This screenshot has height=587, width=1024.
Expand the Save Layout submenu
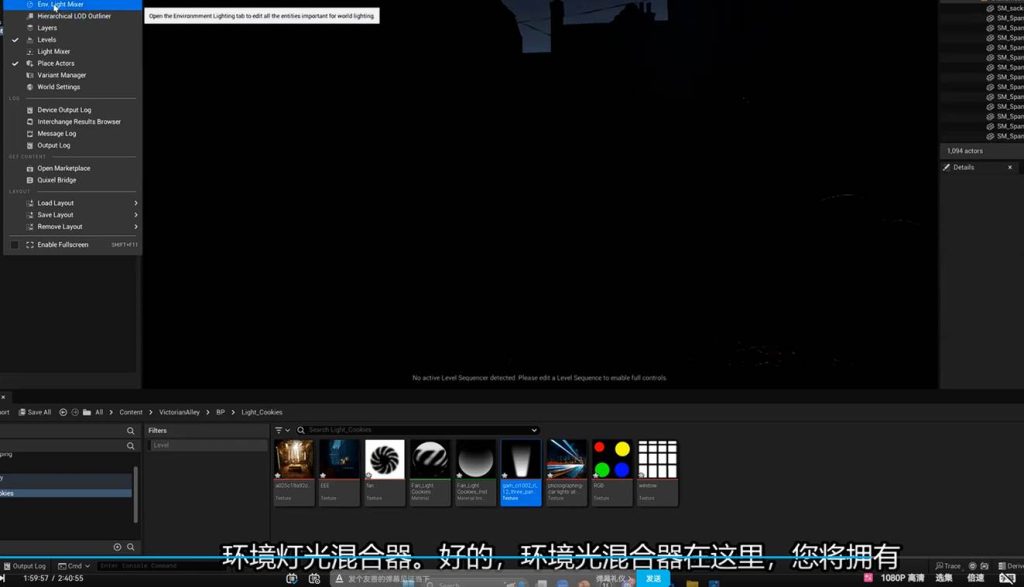tap(136, 215)
